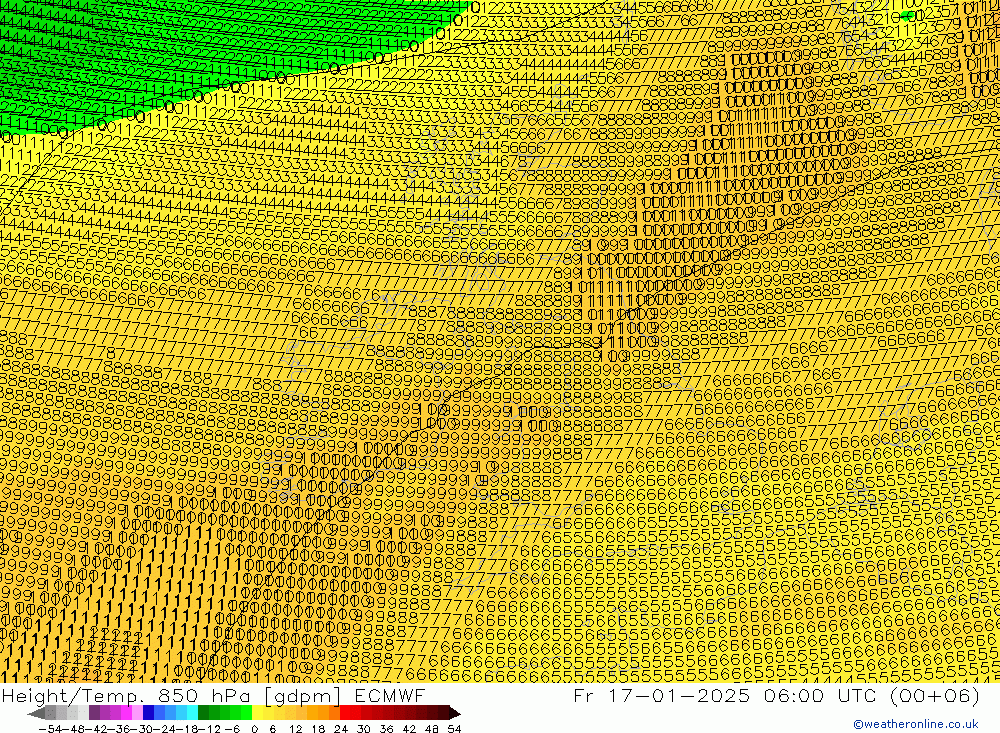Click the cyan legend swatch near -18
Viewport: 1000px width, 733px height.
tap(192, 713)
